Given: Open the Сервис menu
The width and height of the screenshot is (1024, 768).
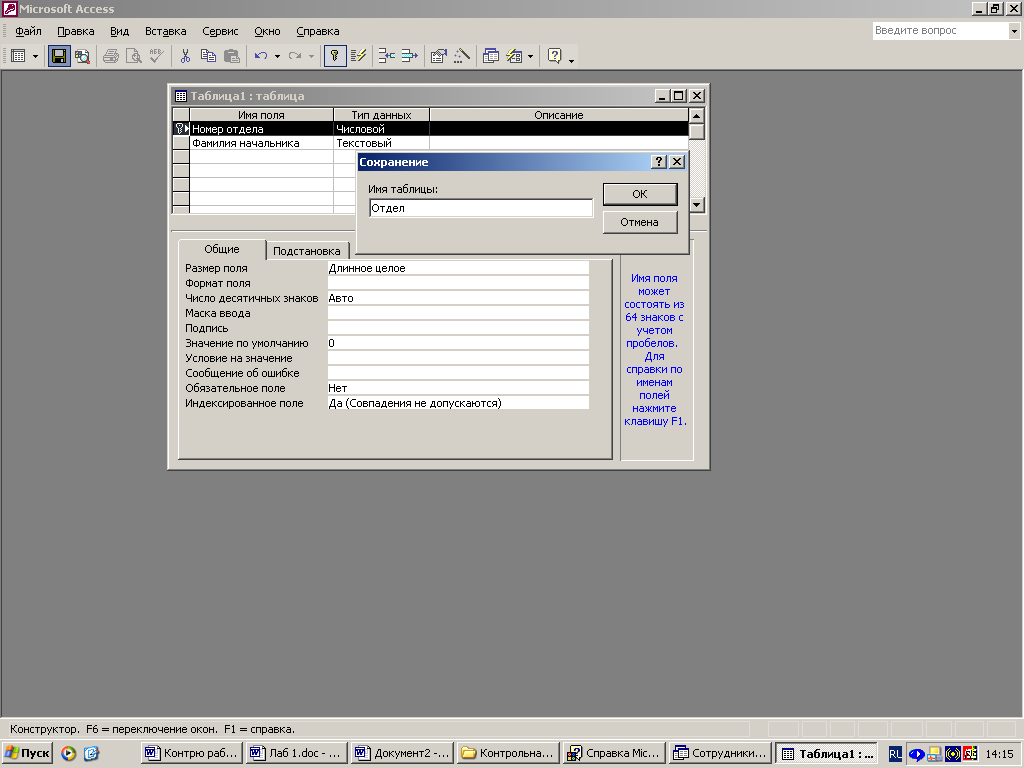Looking at the screenshot, I should (x=220, y=31).
